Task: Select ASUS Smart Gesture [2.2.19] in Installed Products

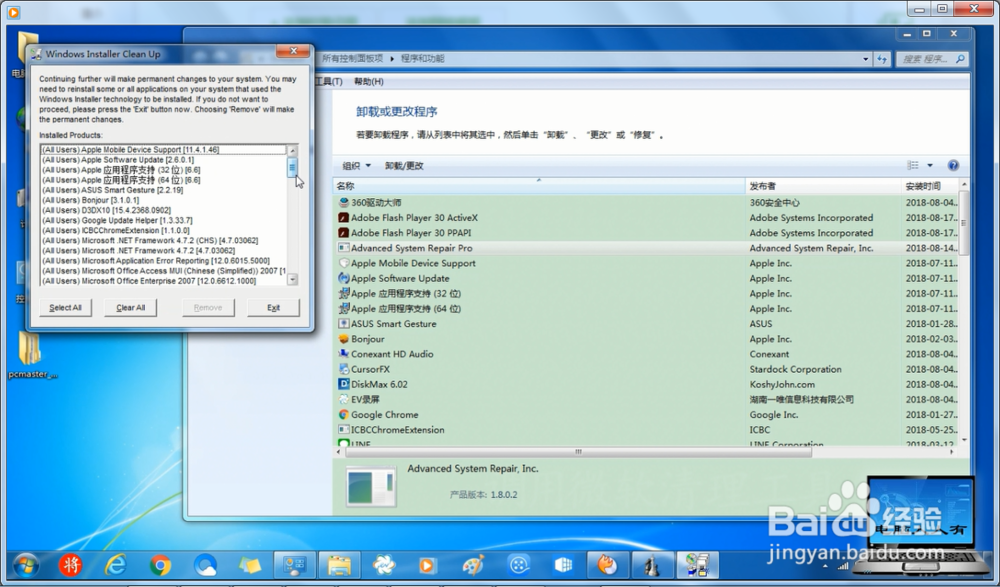Action: pyautogui.click(x=164, y=190)
